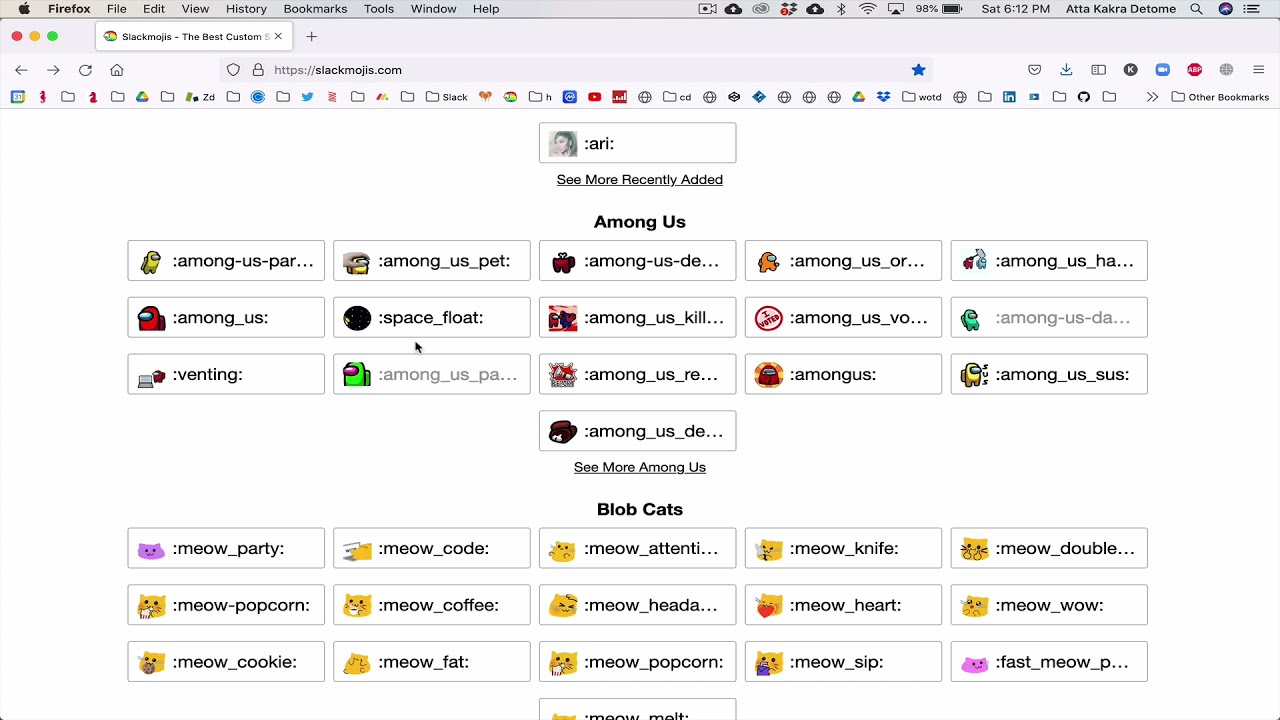The image size is (1280, 720).
Task: Open the Firefox hamburger menu
Action: 1258,70
